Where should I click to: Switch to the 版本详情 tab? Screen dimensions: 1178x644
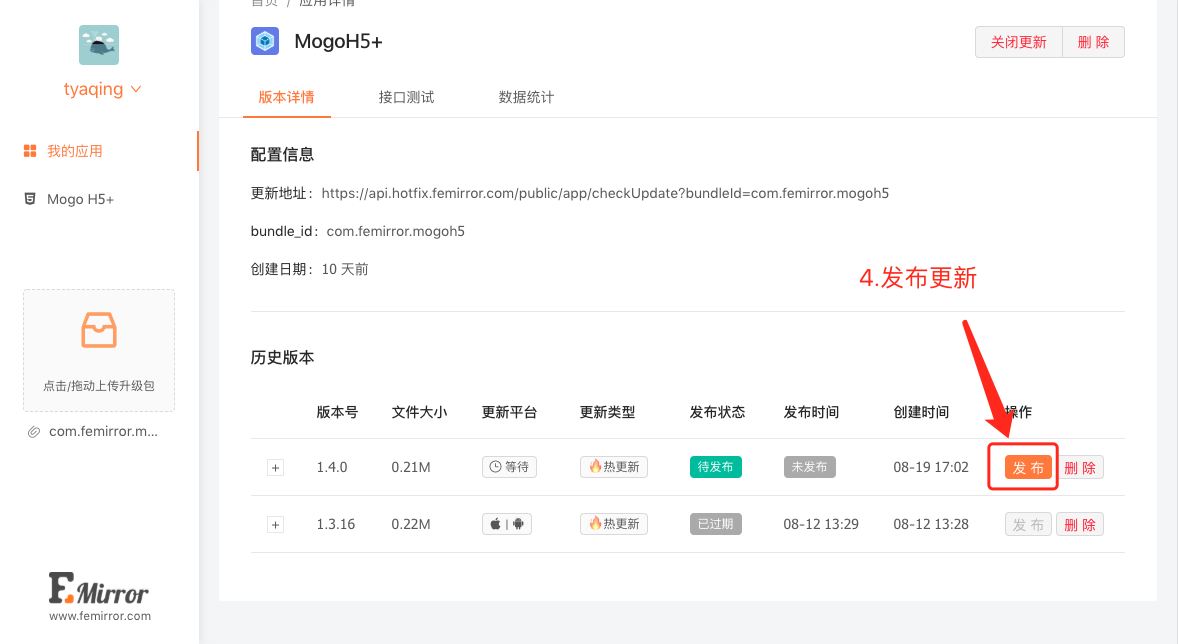click(x=286, y=97)
